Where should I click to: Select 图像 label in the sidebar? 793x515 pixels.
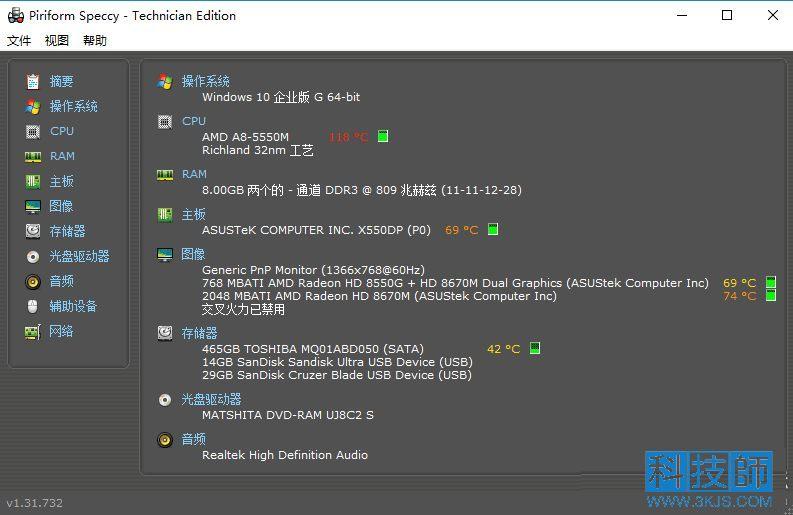click(x=61, y=206)
